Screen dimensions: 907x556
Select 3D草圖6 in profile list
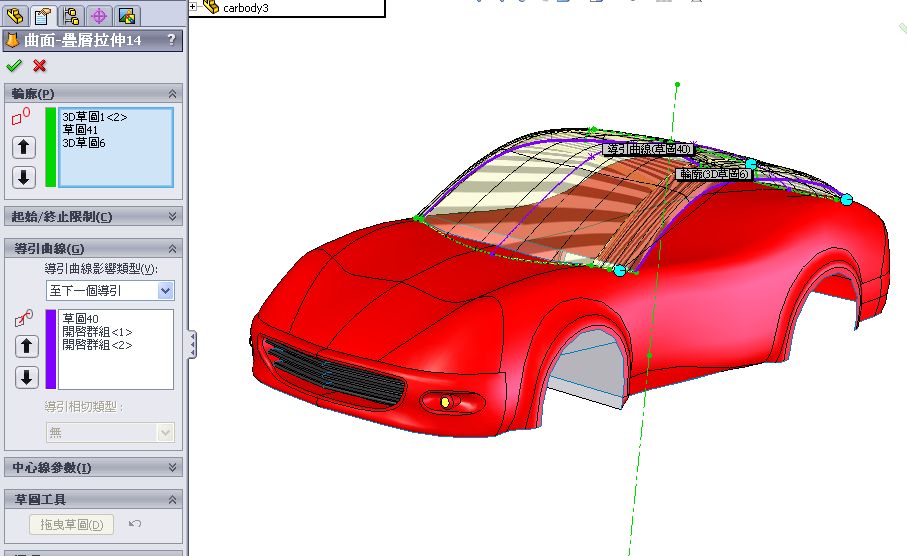(84, 143)
